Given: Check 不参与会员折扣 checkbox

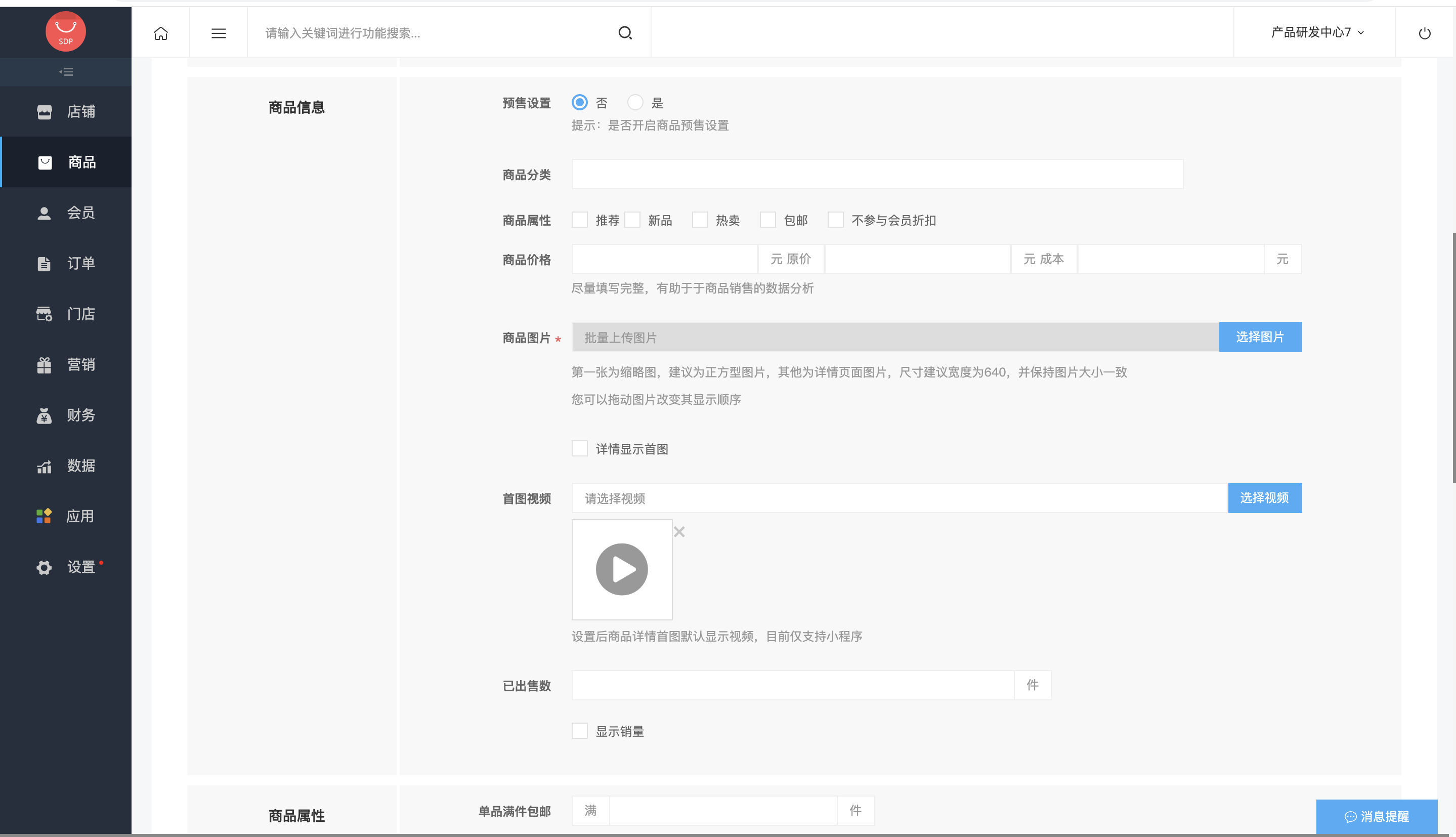Looking at the screenshot, I should [835, 220].
